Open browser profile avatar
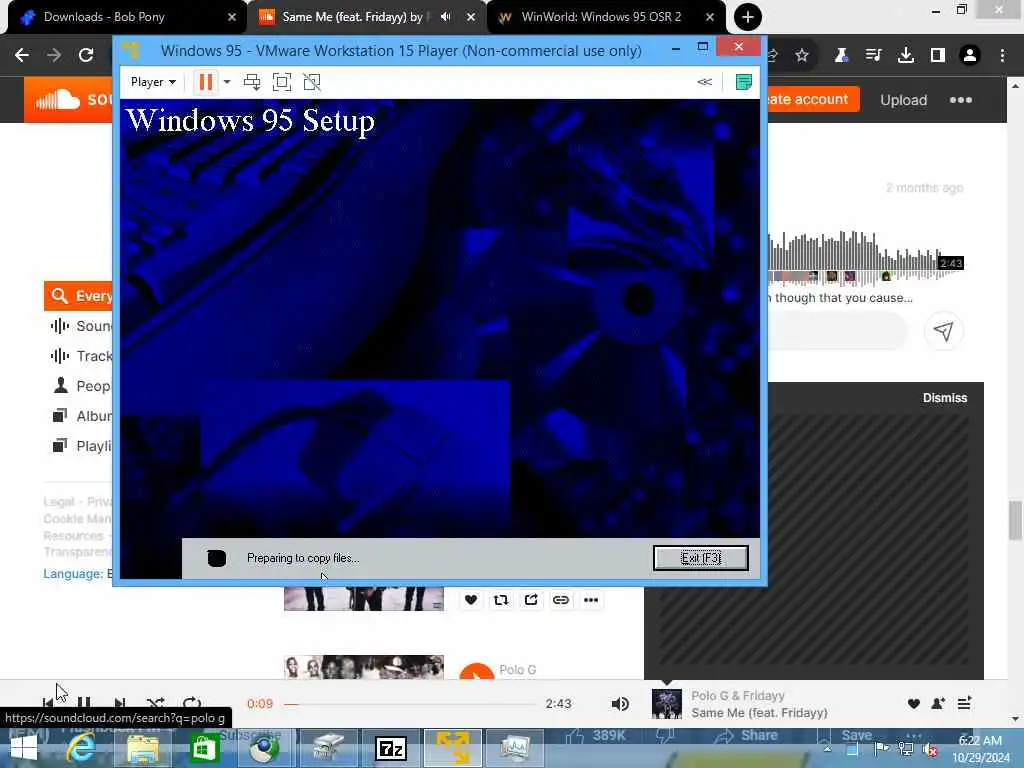Image resolution: width=1024 pixels, height=768 pixels. point(970,56)
